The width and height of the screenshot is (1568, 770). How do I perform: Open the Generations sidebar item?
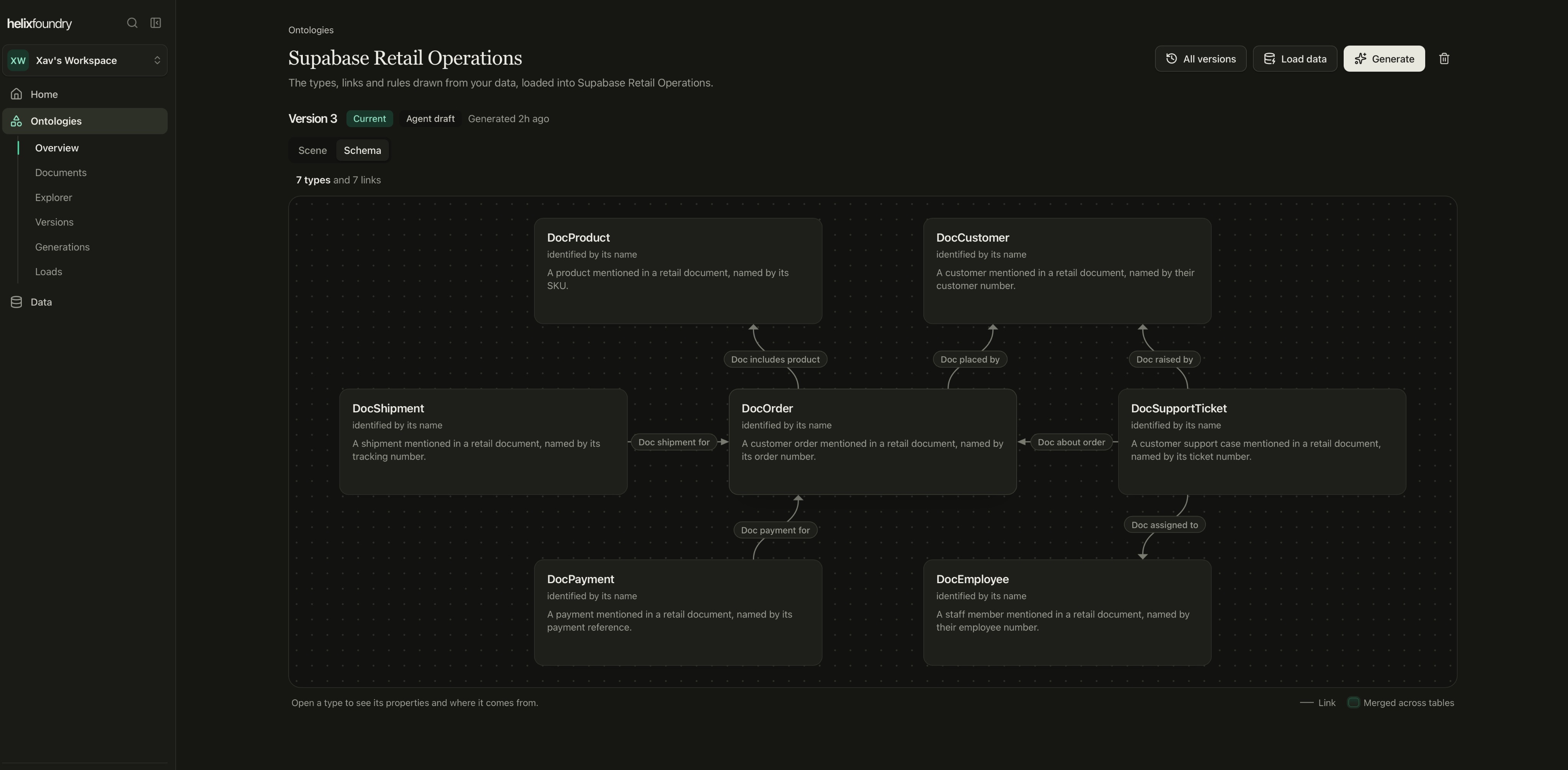tap(62, 247)
